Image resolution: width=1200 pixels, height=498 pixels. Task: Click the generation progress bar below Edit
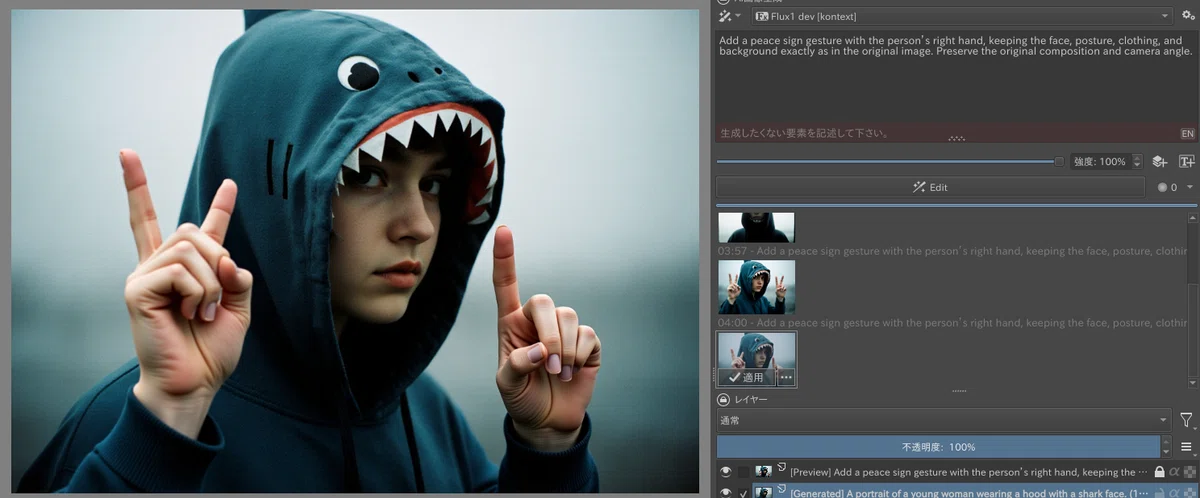tap(956, 205)
